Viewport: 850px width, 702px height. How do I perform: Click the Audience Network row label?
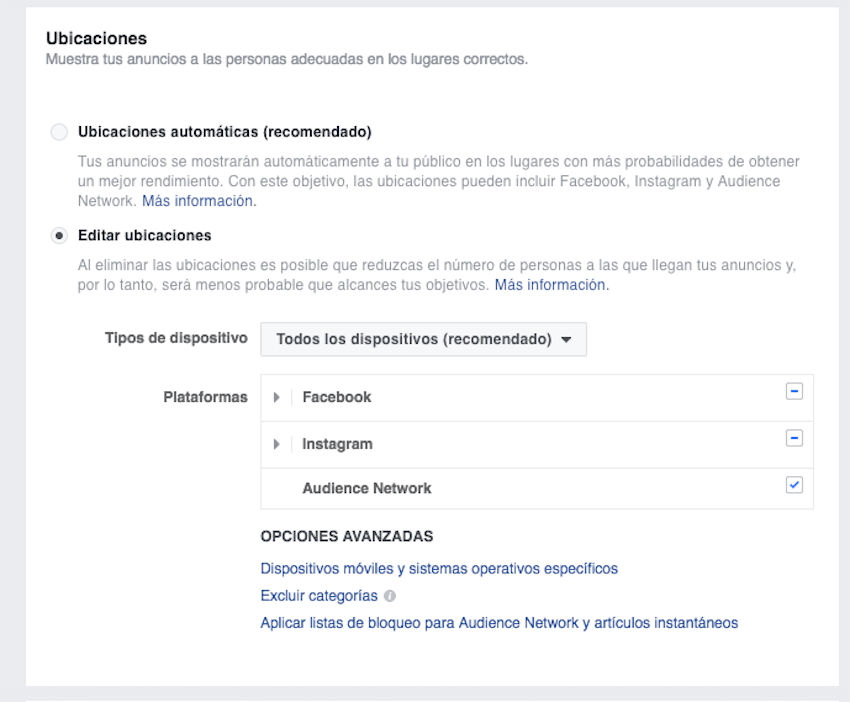pos(366,488)
